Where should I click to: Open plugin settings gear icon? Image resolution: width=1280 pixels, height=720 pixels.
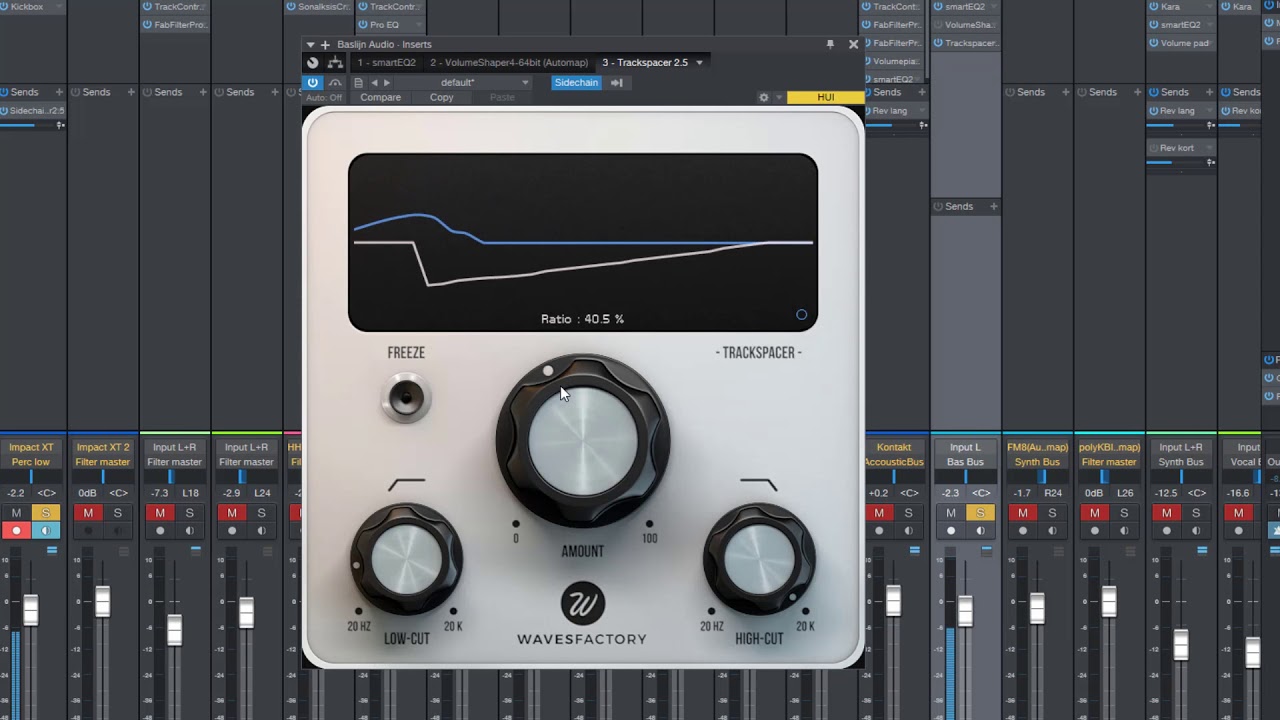(x=764, y=98)
